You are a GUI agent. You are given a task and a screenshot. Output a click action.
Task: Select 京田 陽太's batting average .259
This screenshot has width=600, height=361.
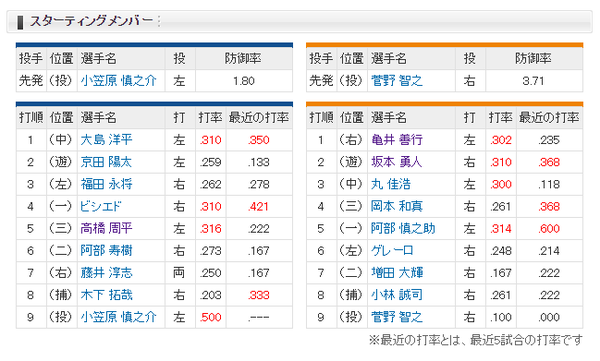210,162
